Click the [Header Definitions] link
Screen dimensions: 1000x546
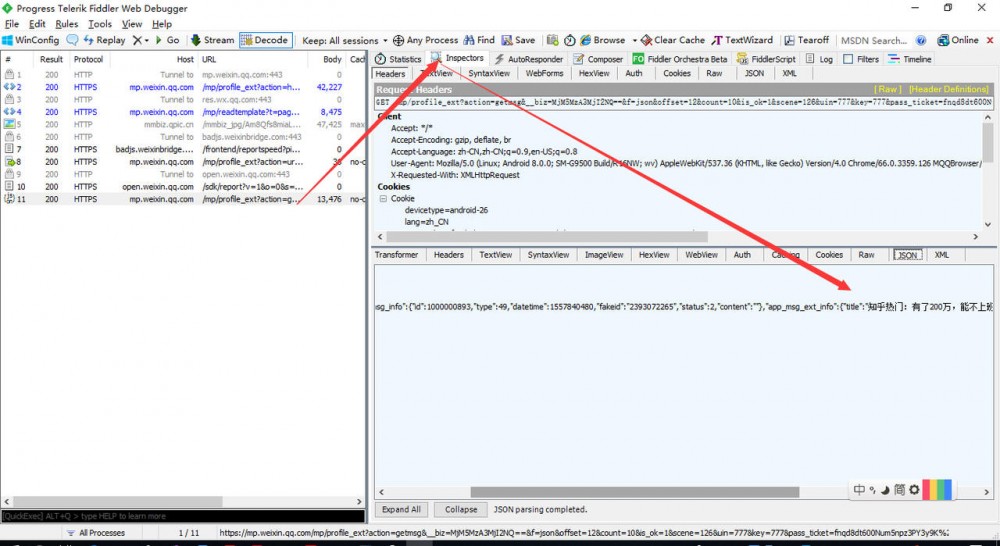(948, 89)
